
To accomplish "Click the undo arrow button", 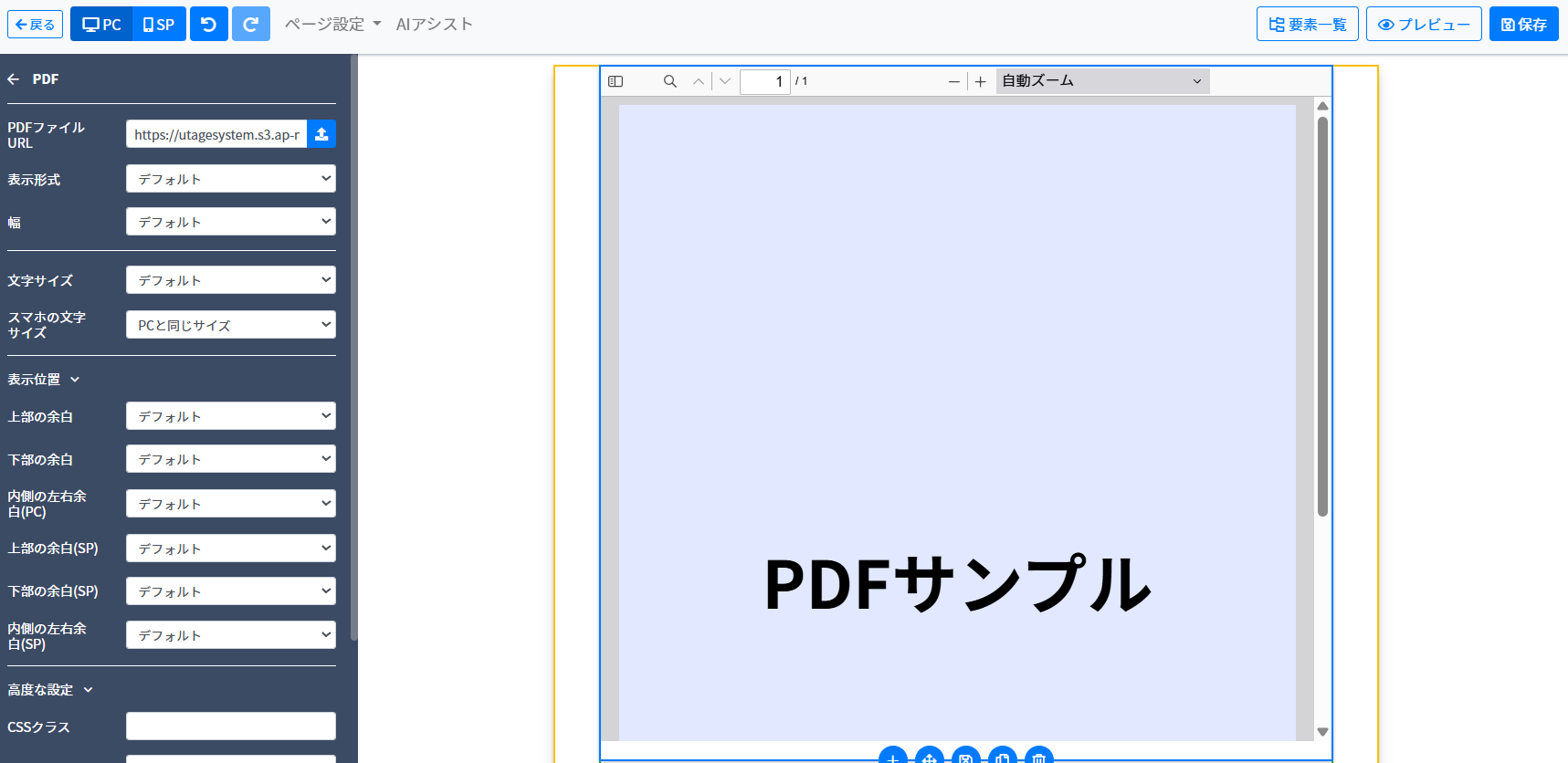I will pos(208,25).
